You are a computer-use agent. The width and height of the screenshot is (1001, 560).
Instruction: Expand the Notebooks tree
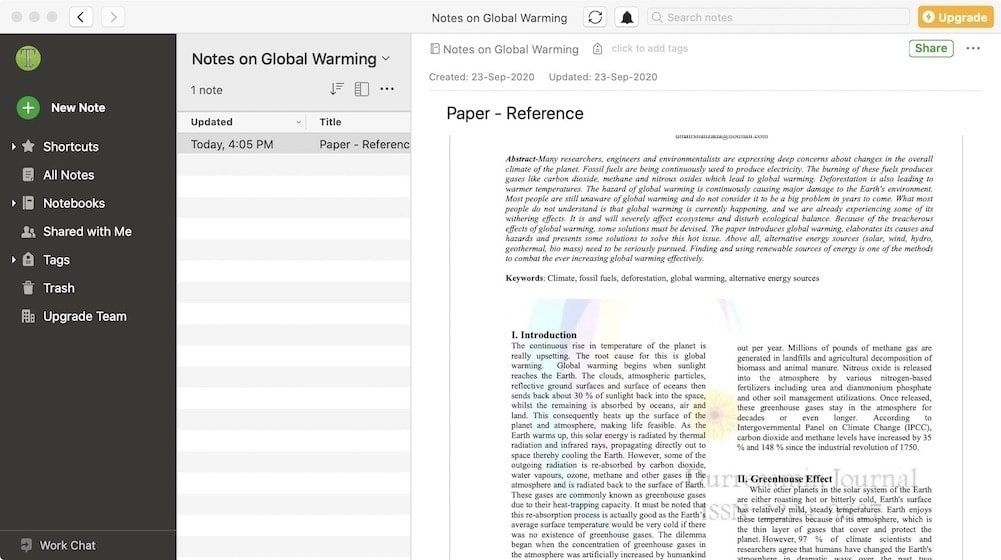(x=13, y=203)
